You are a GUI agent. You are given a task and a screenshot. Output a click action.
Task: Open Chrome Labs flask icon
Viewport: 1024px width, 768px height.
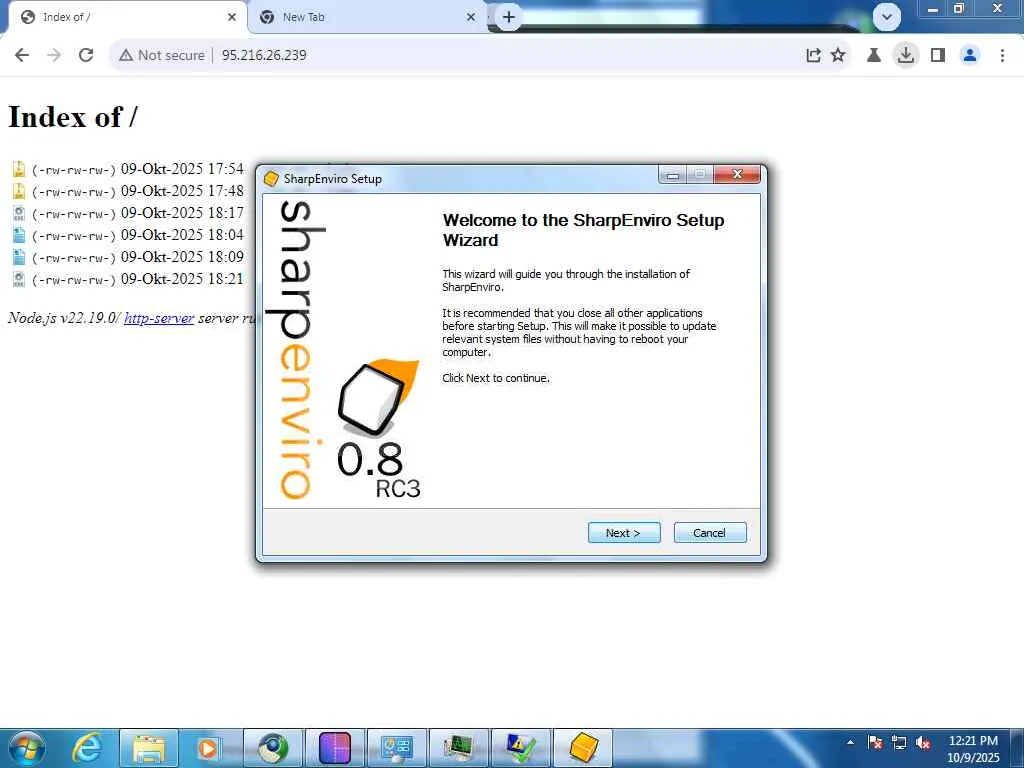[x=874, y=56]
